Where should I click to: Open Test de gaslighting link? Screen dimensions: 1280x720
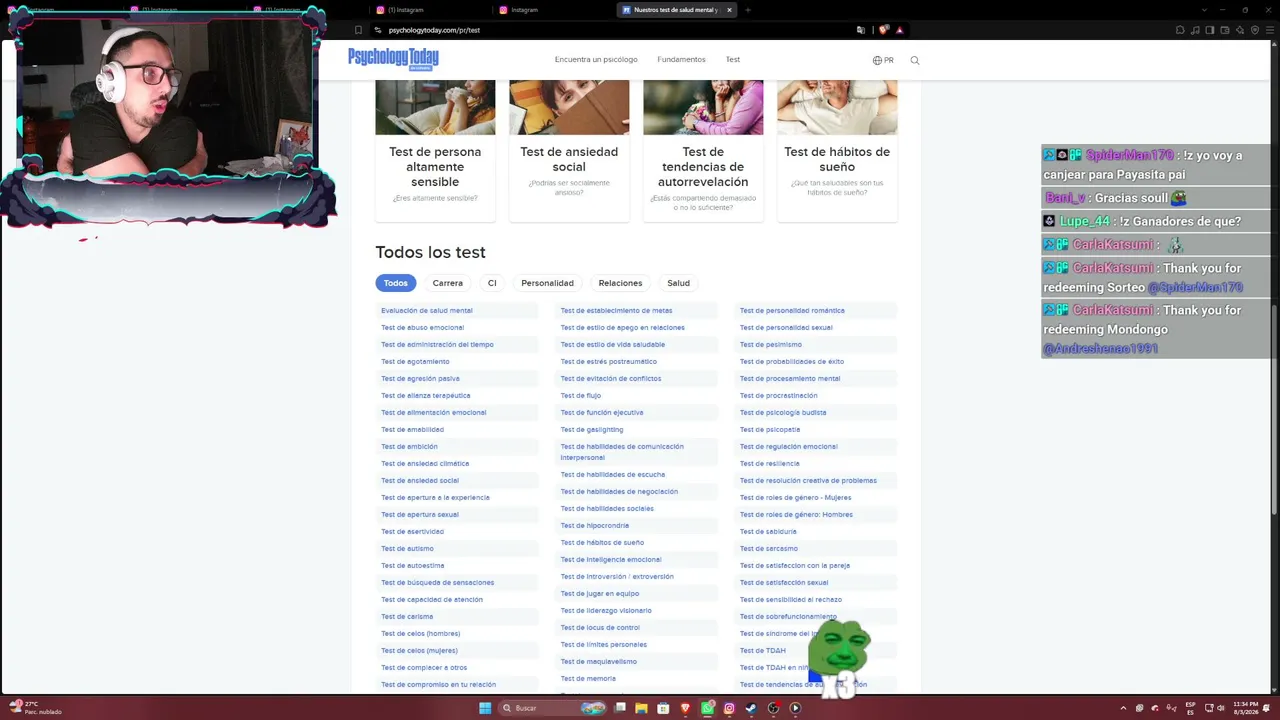pos(592,430)
